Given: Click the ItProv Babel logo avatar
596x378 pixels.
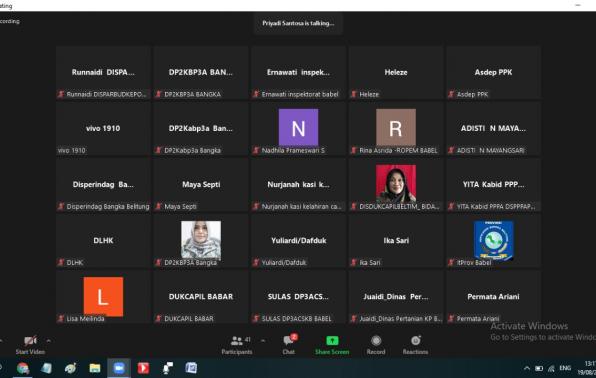Looking at the screenshot, I should point(493,240).
